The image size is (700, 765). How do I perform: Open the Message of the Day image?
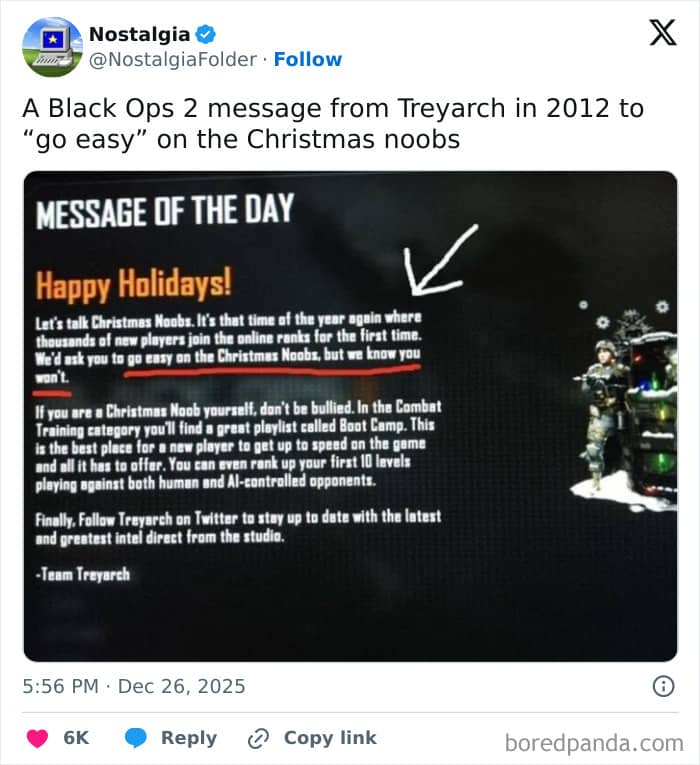(x=350, y=416)
